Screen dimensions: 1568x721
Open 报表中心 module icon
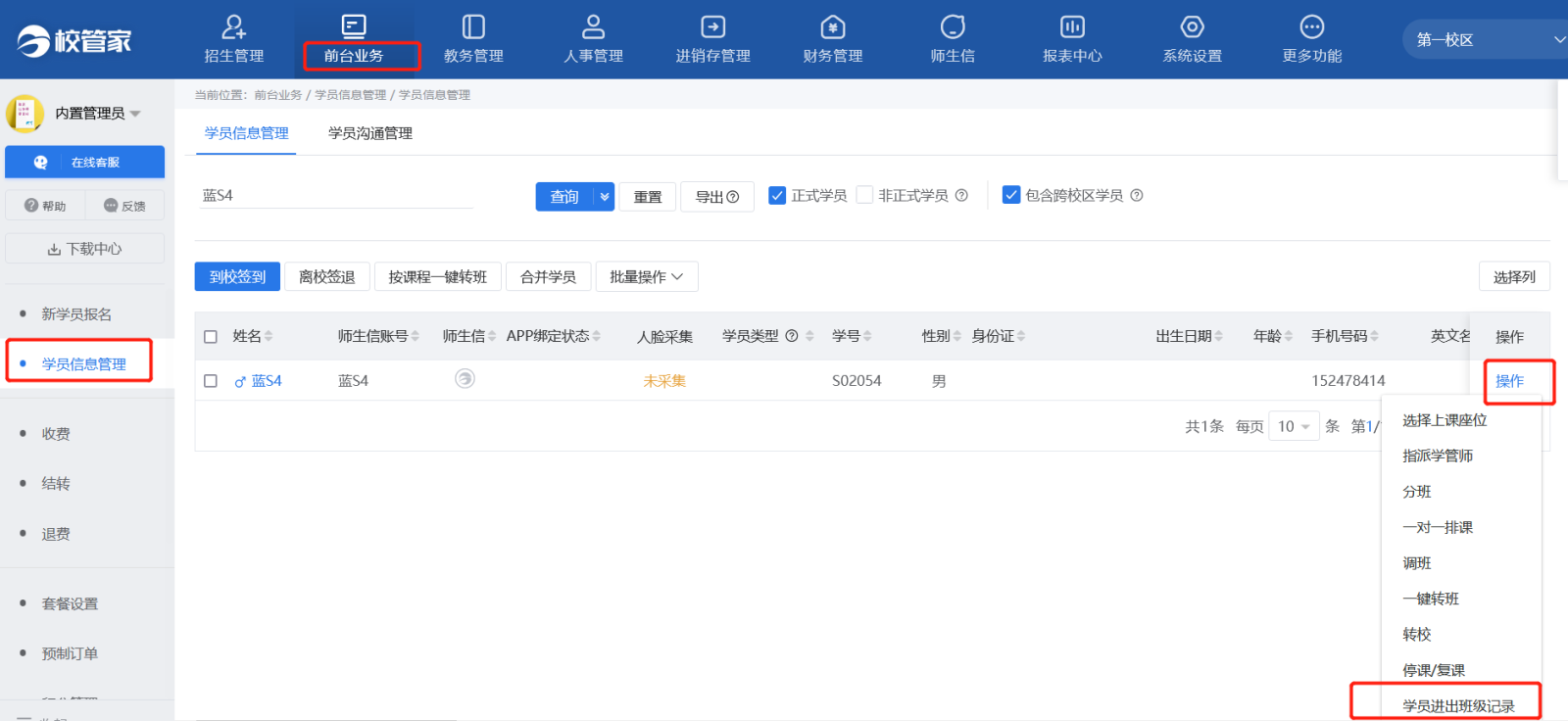click(x=1072, y=26)
